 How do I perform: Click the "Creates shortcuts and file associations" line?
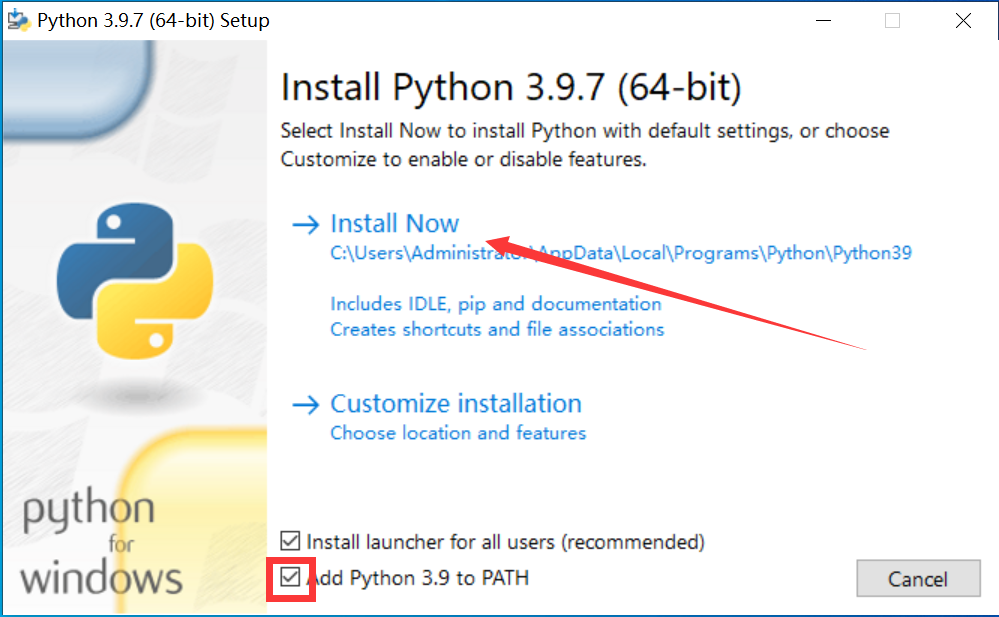pos(497,329)
